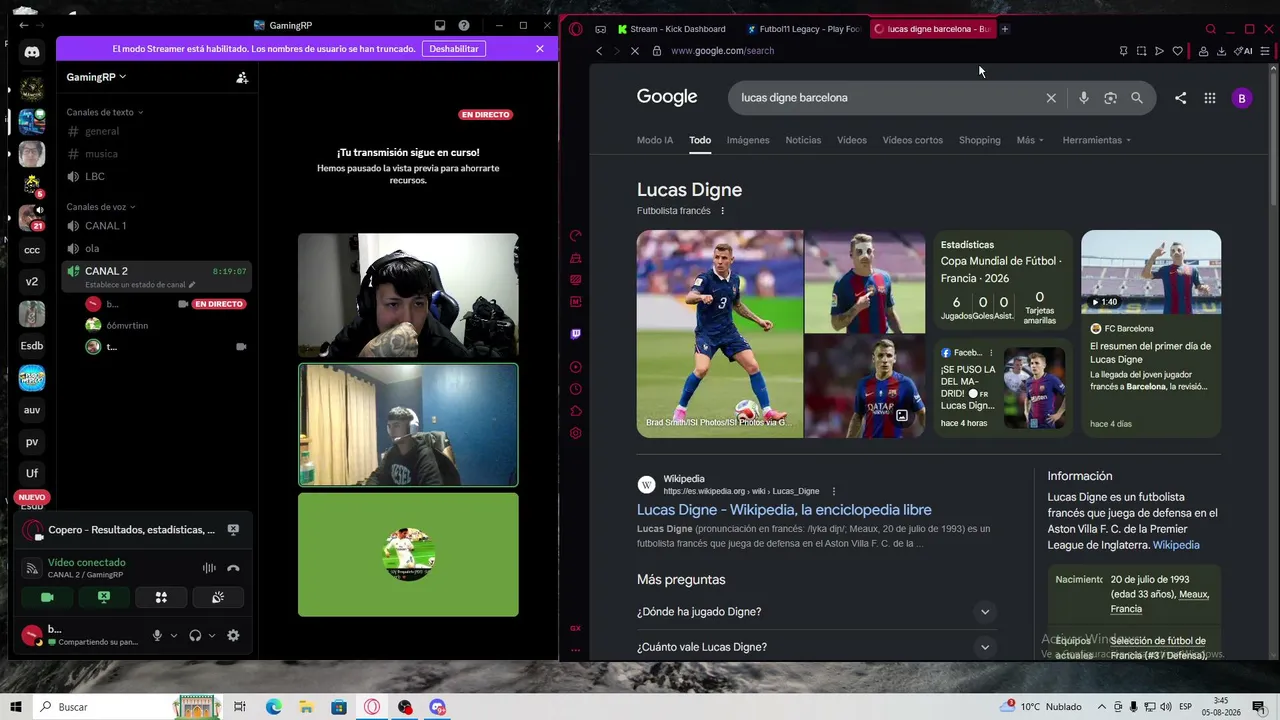Image resolution: width=1280 pixels, height=720 pixels.
Task: Open microphone input options arrow
Action: point(174,636)
